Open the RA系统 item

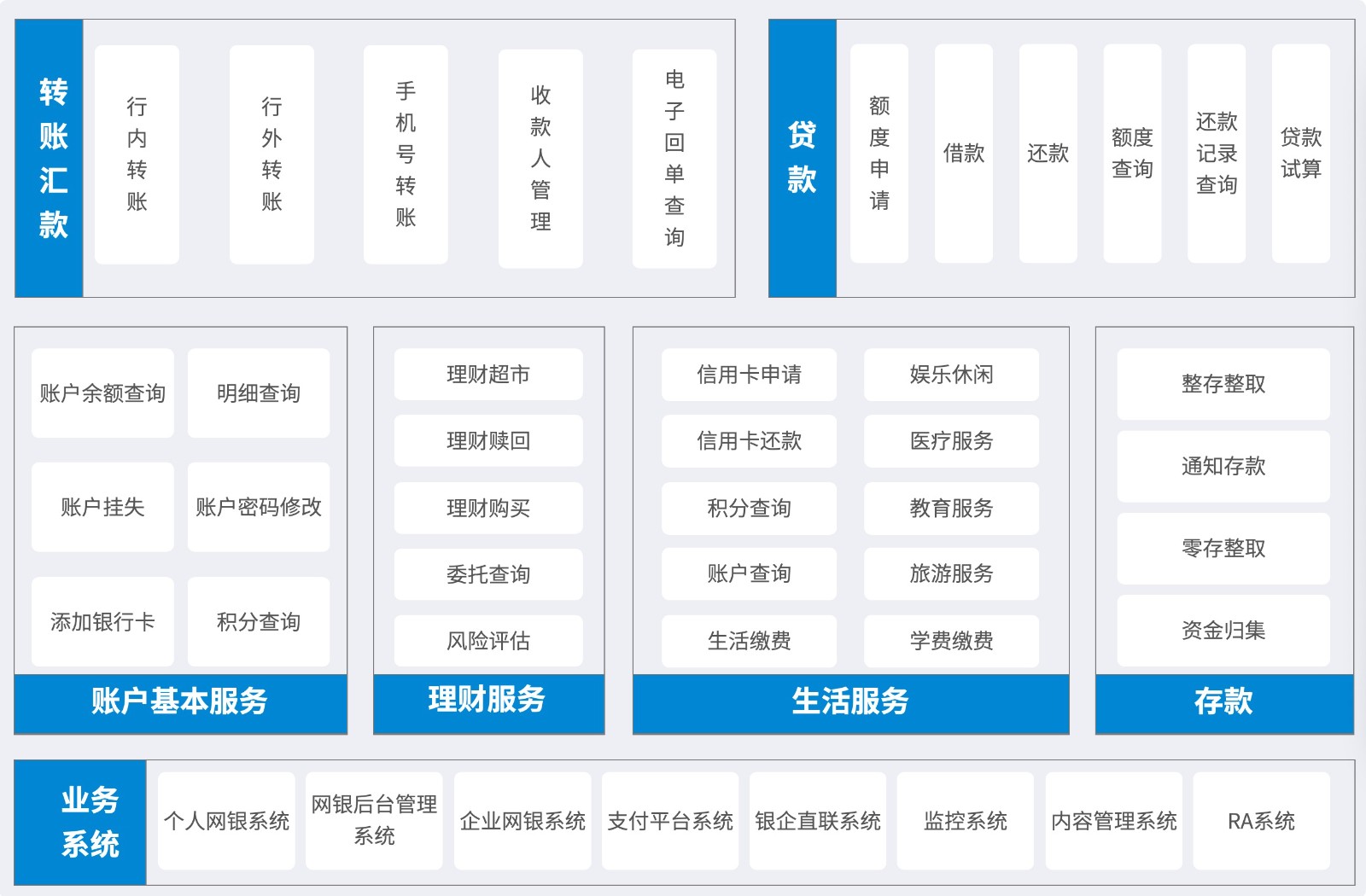[1263, 820]
